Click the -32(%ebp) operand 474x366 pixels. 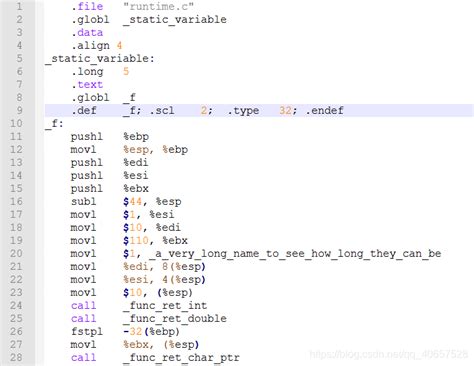click(x=152, y=331)
